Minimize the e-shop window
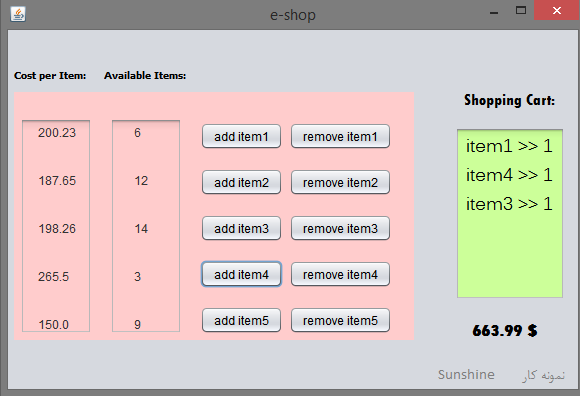 click(x=494, y=11)
